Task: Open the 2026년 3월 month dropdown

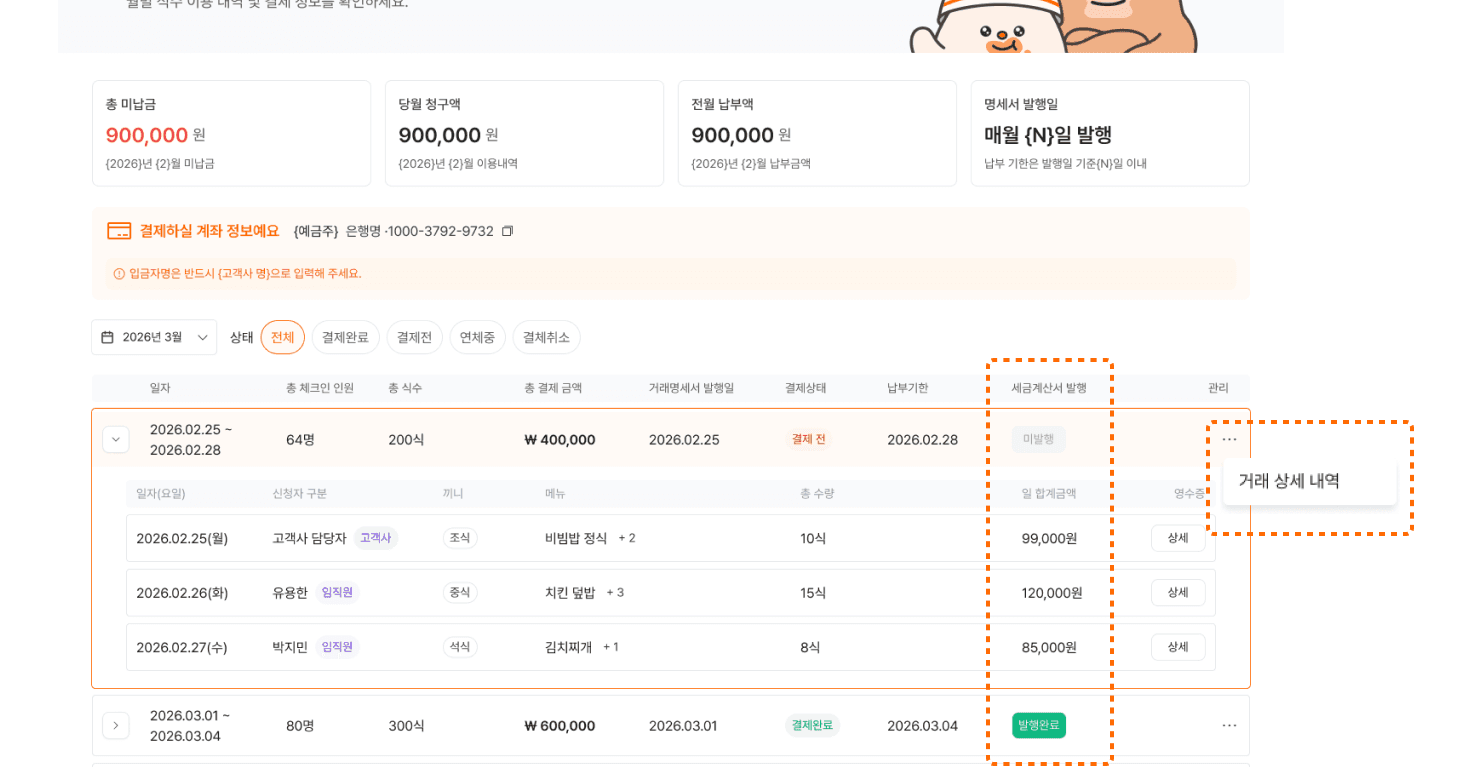Action: [154, 337]
